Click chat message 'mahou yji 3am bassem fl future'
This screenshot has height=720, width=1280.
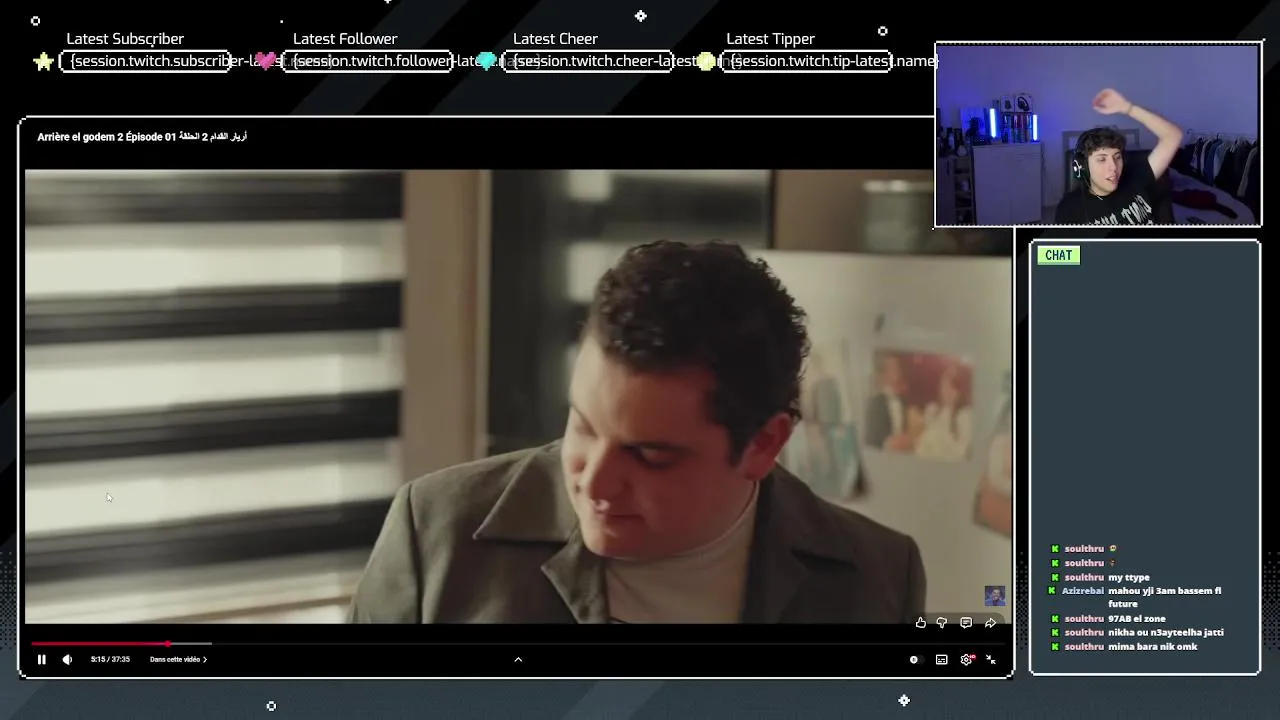[x=1165, y=597]
